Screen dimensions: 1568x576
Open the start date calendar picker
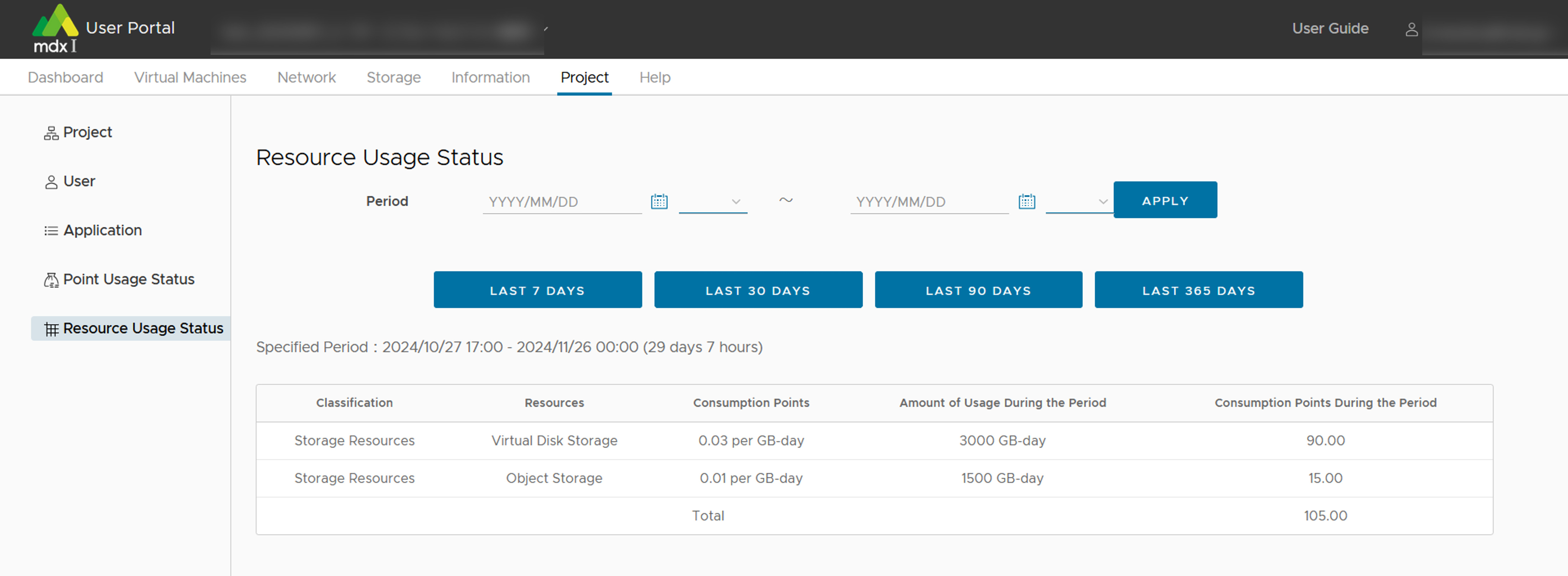(x=659, y=201)
